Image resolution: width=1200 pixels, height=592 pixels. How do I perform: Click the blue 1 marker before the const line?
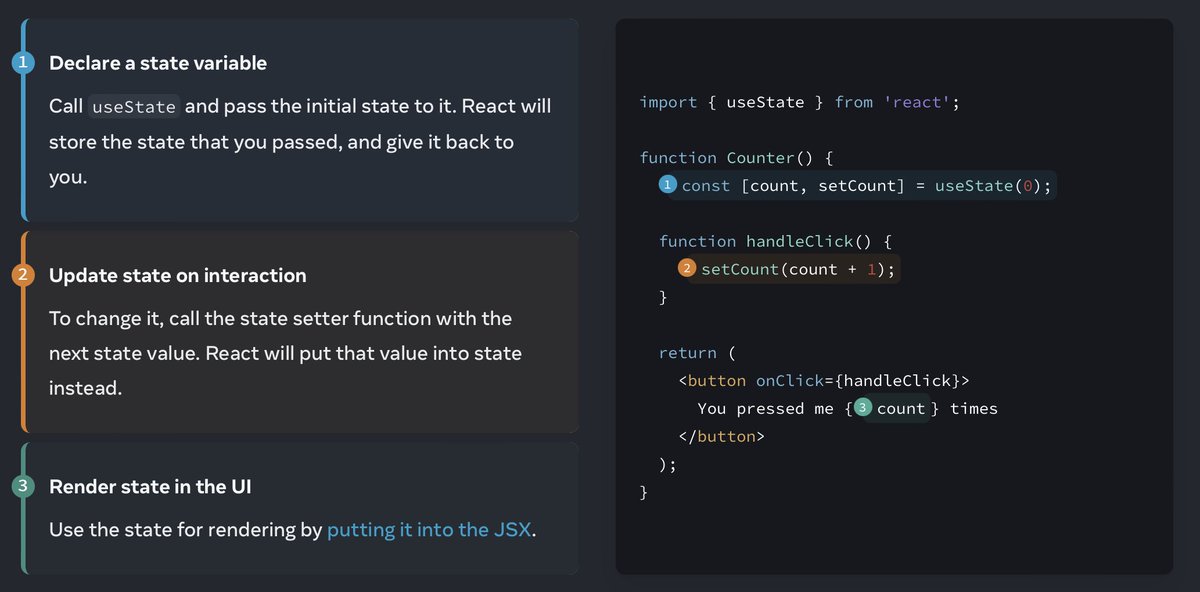click(x=667, y=185)
